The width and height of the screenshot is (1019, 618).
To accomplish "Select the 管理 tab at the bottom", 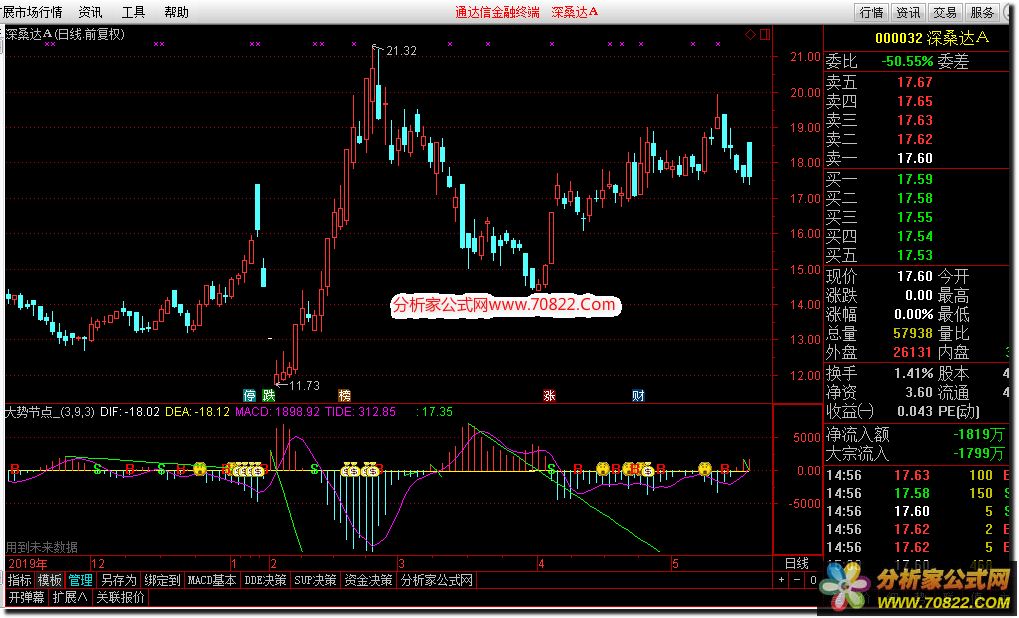I will 81,580.
